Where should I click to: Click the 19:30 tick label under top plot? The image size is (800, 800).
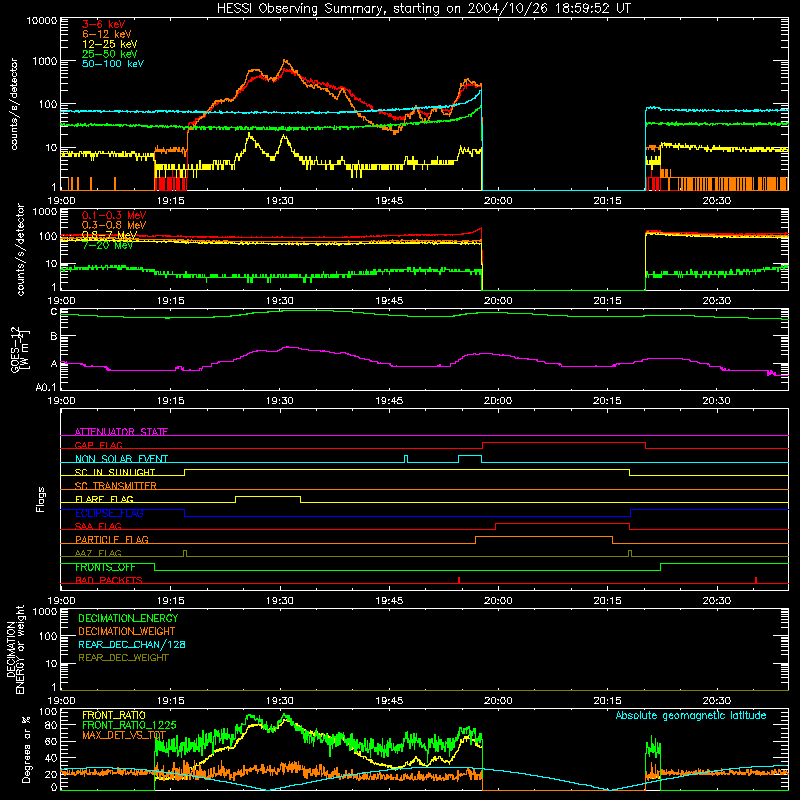[280, 201]
